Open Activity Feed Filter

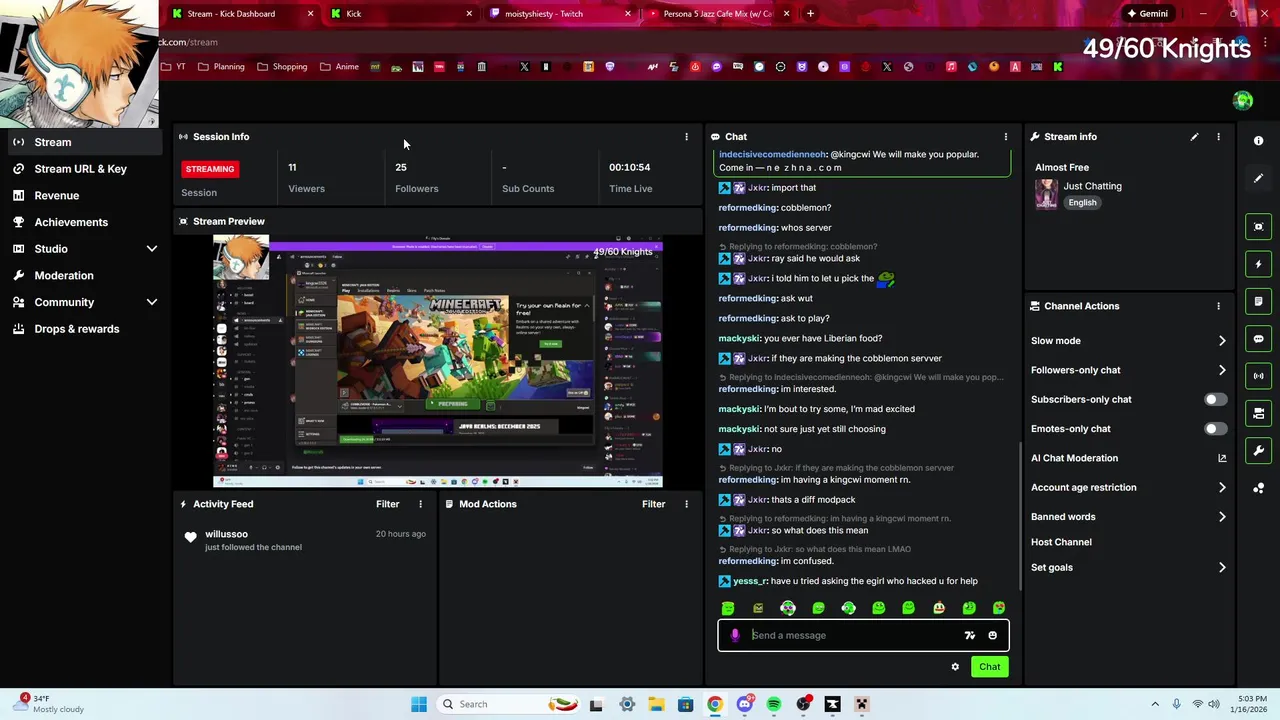click(387, 504)
